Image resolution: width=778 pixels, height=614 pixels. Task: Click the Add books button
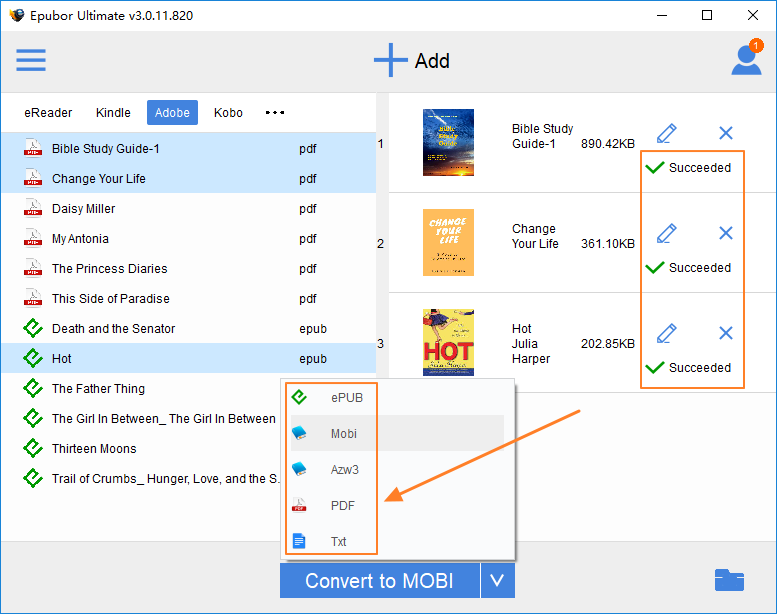click(412, 61)
